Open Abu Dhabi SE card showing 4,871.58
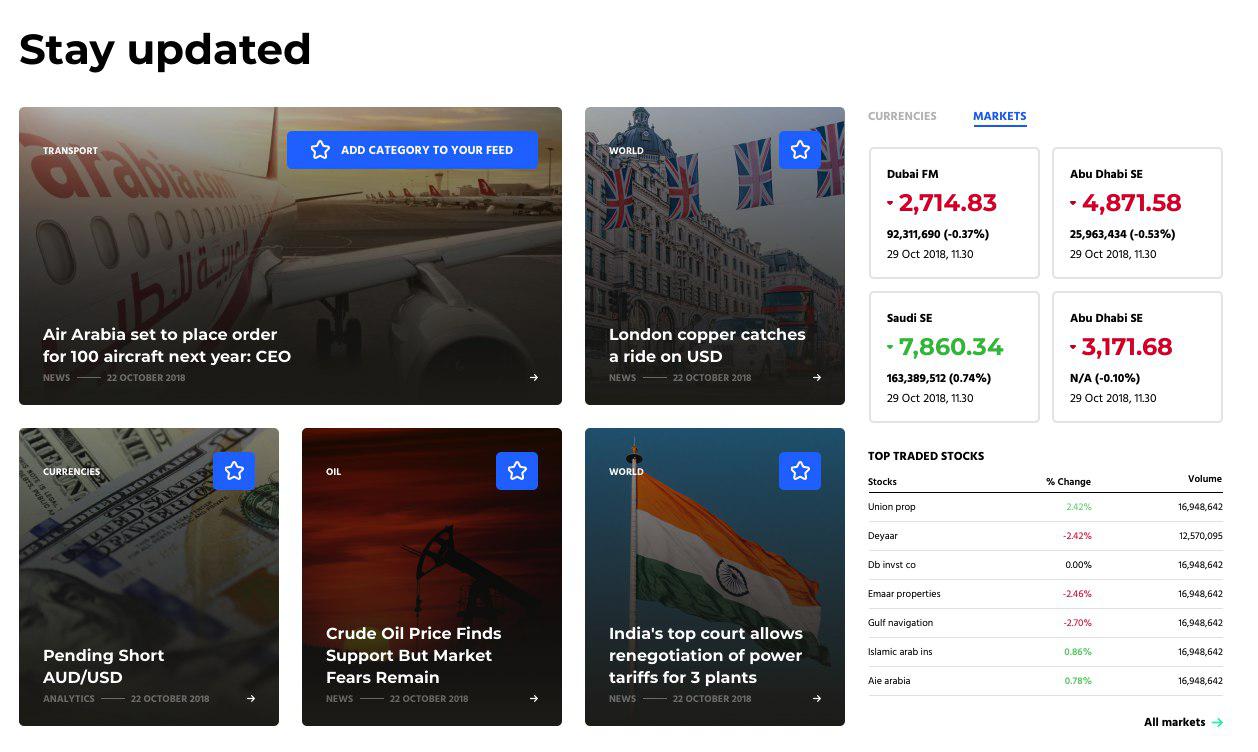Viewport: 1258px width, 752px height. coord(1138,213)
